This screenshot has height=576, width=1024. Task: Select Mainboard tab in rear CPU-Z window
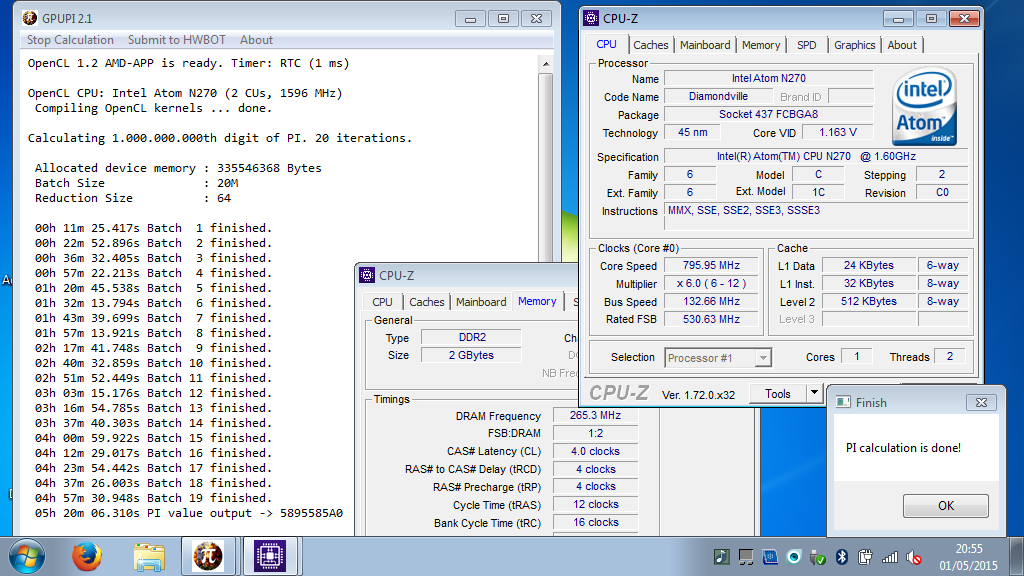481,302
